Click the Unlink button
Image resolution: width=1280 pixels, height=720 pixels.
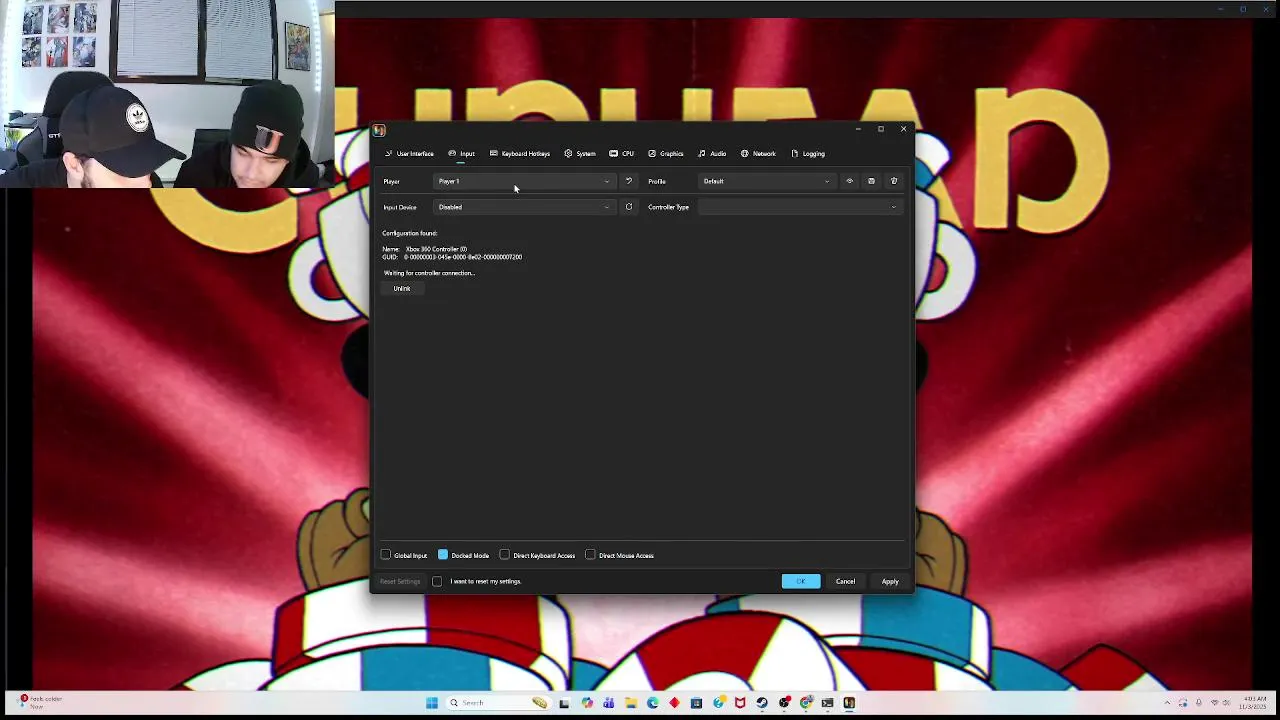click(402, 289)
